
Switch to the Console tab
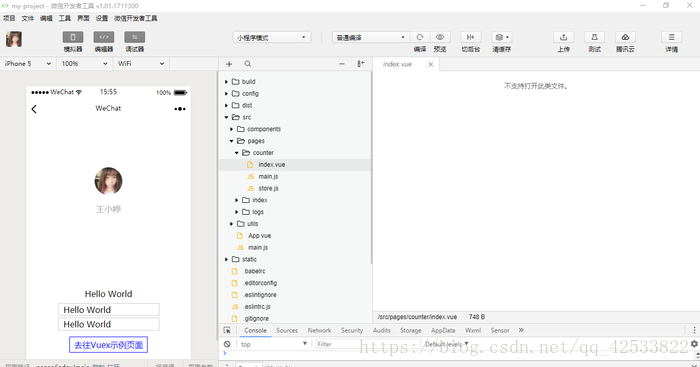click(x=255, y=330)
